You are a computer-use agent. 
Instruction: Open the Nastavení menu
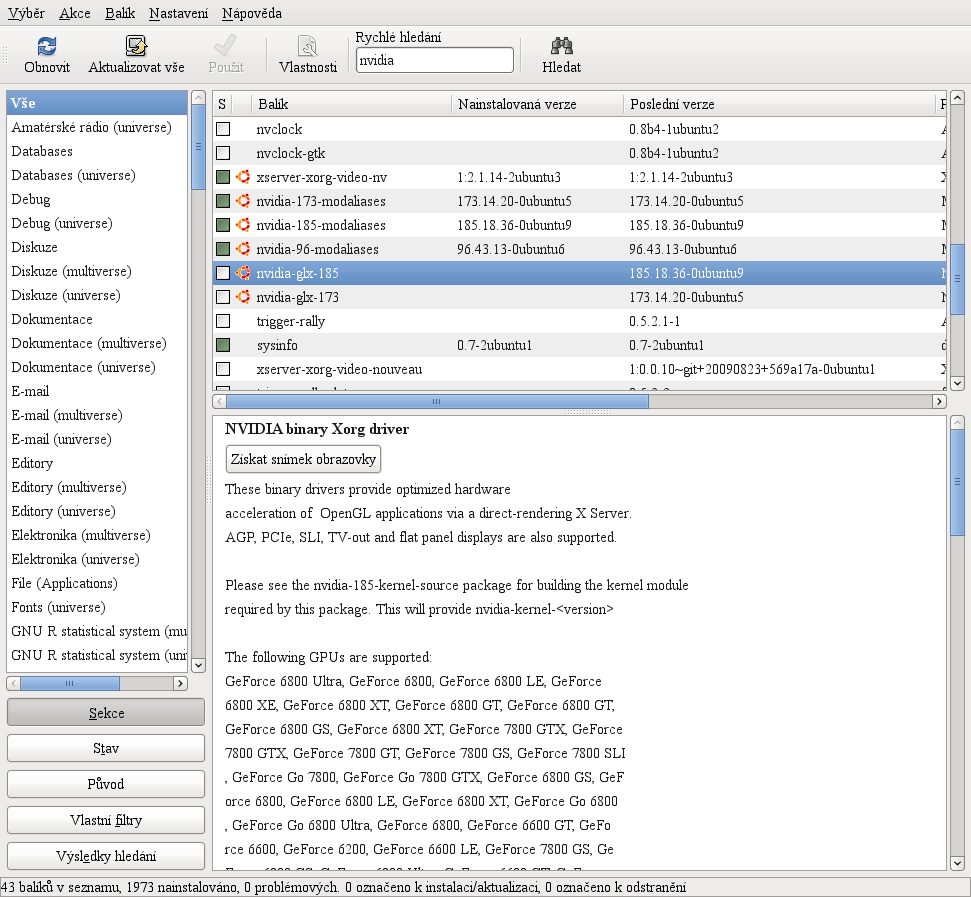(x=178, y=13)
